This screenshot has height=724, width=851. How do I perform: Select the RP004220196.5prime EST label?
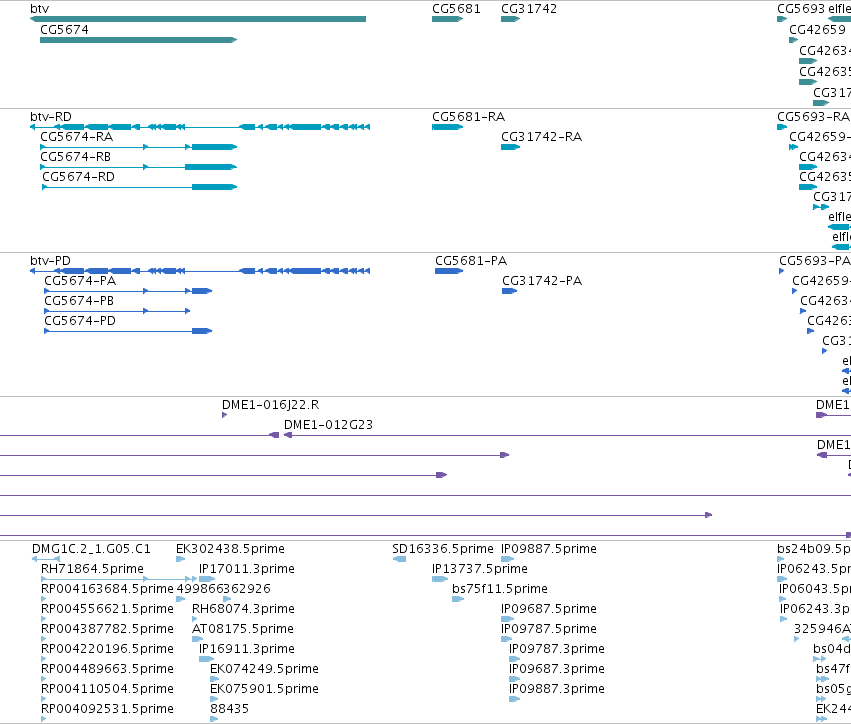coord(107,649)
